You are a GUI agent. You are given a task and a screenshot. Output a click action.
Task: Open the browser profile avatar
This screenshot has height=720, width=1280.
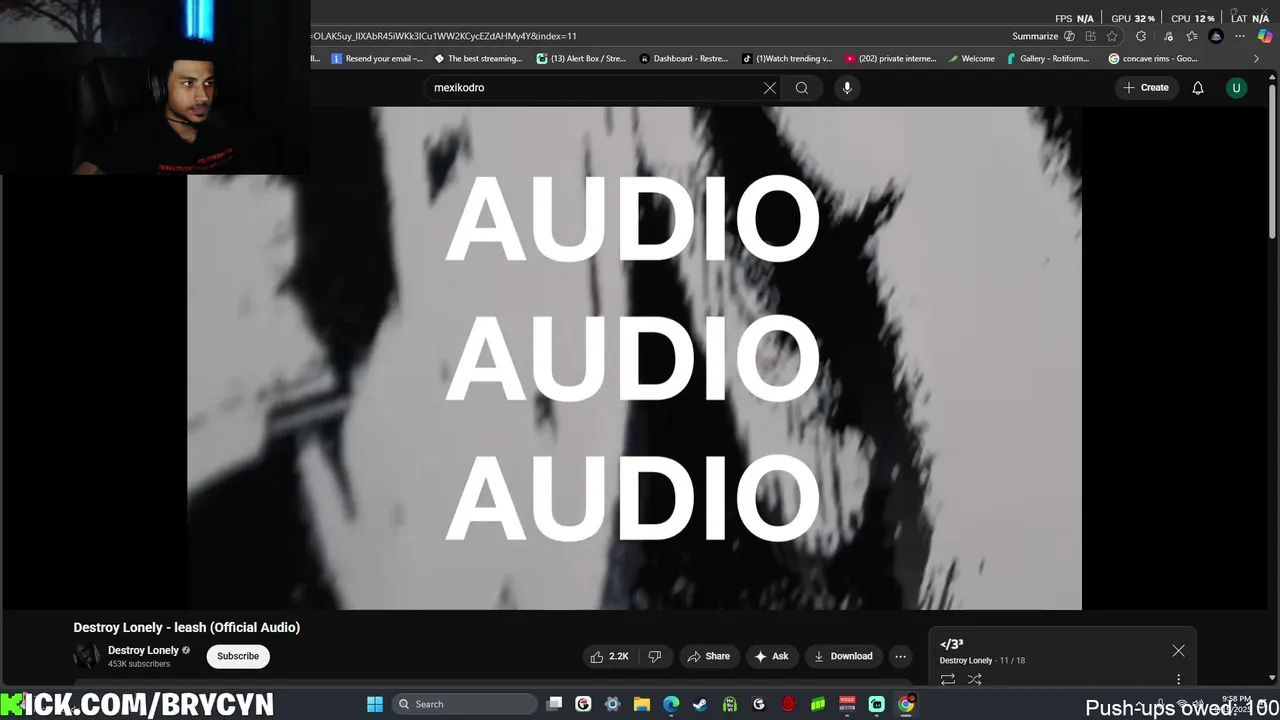click(1216, 36)
